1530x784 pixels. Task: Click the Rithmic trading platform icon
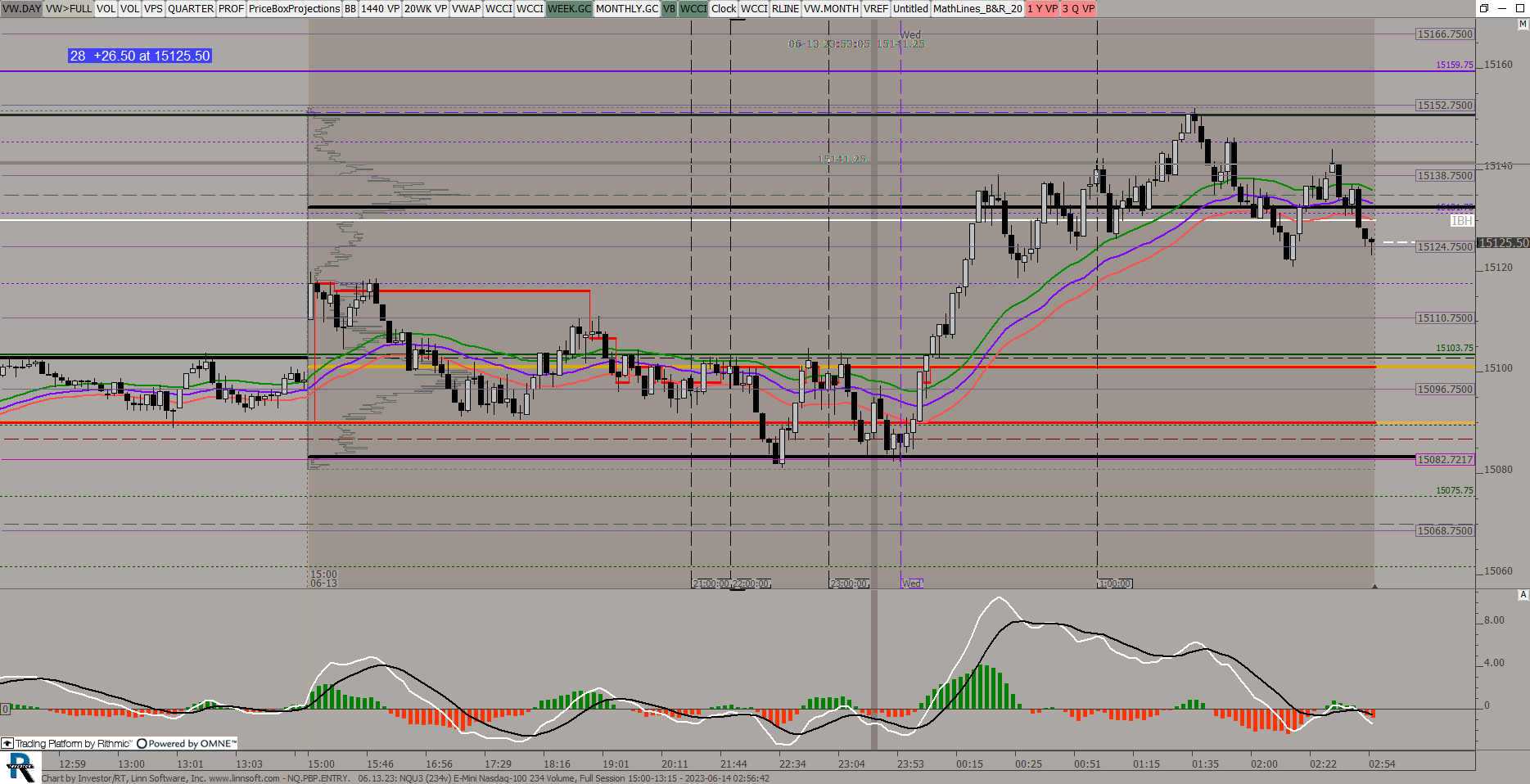[x=7, y=743]
